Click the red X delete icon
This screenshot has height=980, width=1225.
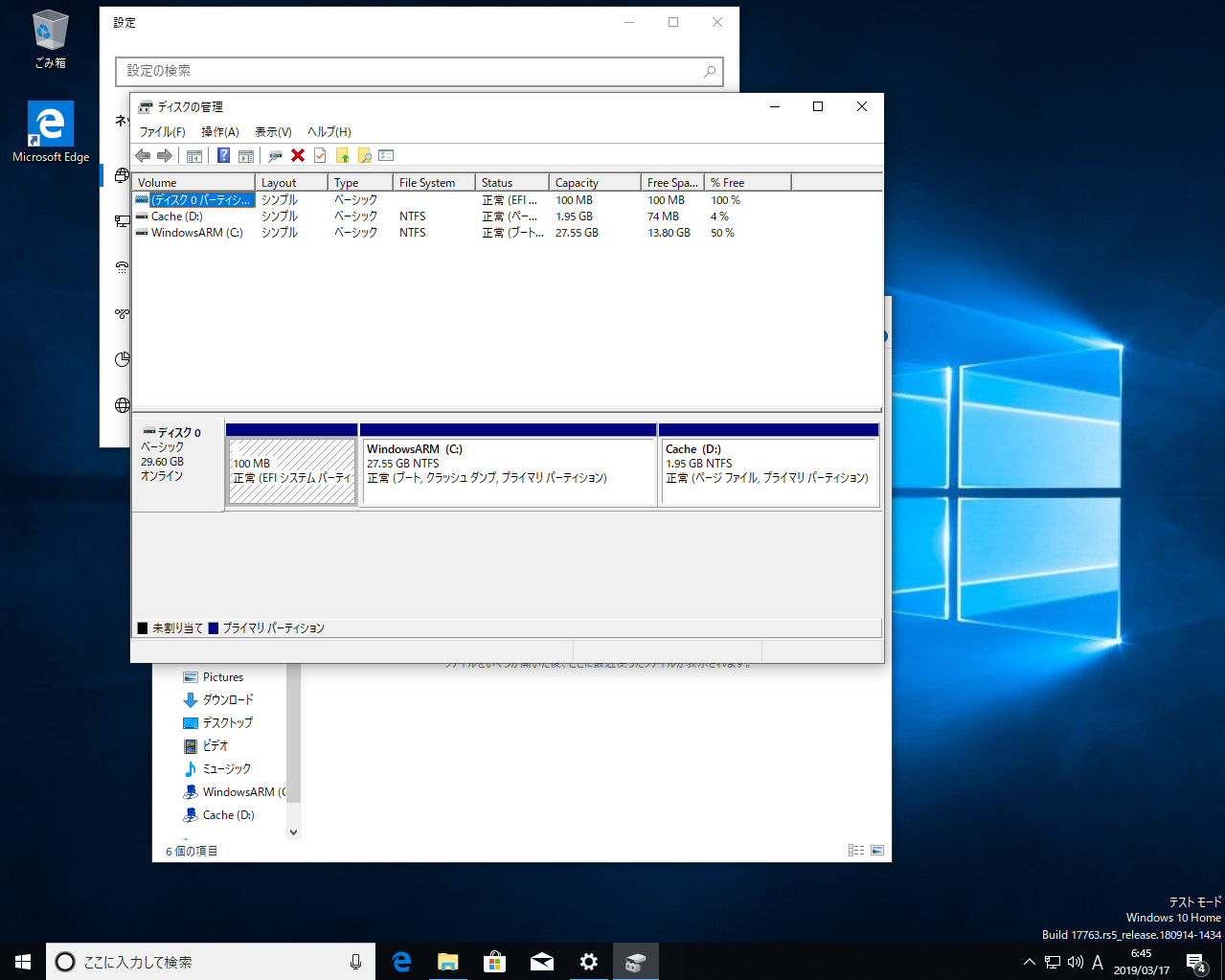298,156
